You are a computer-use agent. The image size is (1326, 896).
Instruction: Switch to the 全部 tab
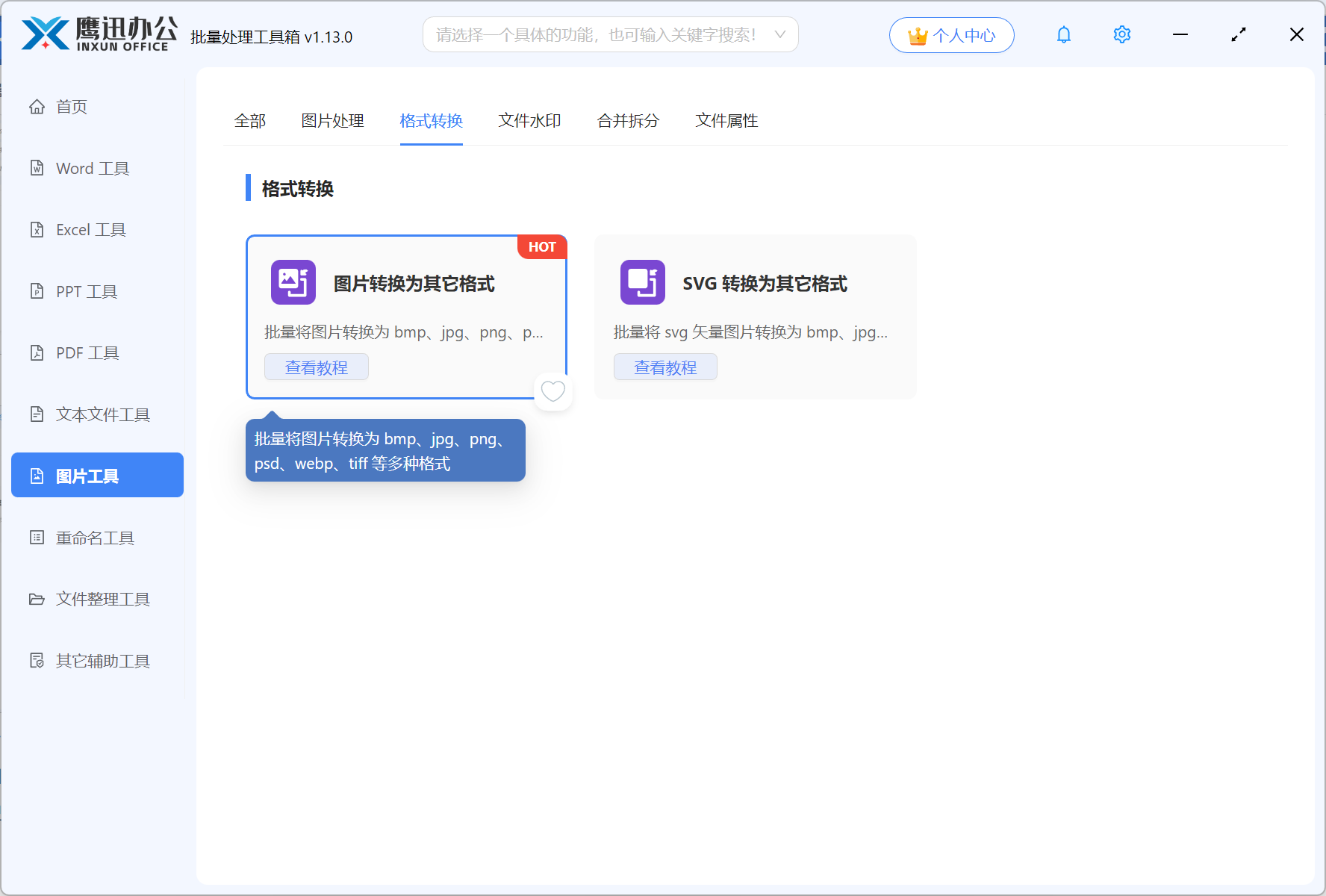pos(250,120)
